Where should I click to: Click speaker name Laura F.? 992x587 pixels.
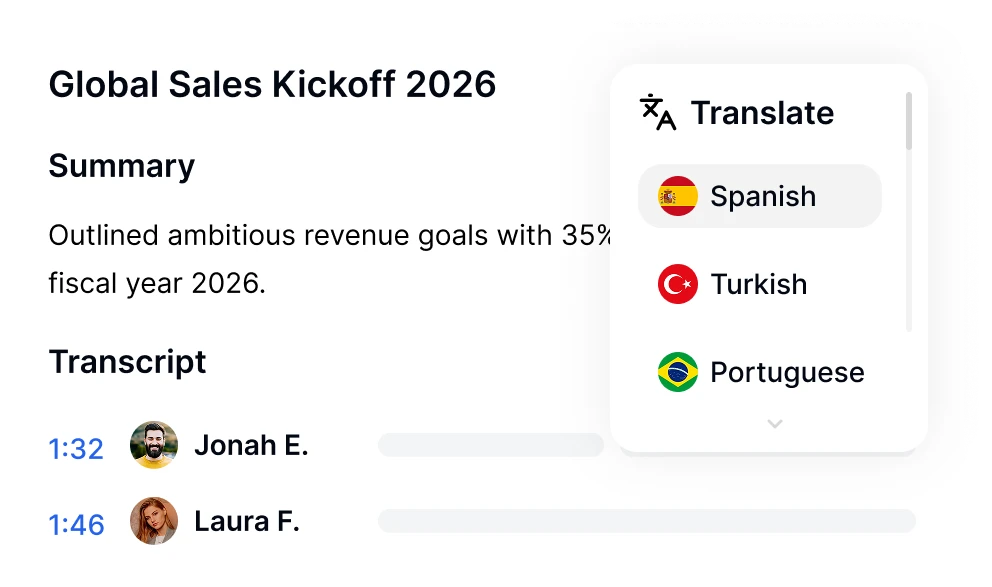coord(247,521)
